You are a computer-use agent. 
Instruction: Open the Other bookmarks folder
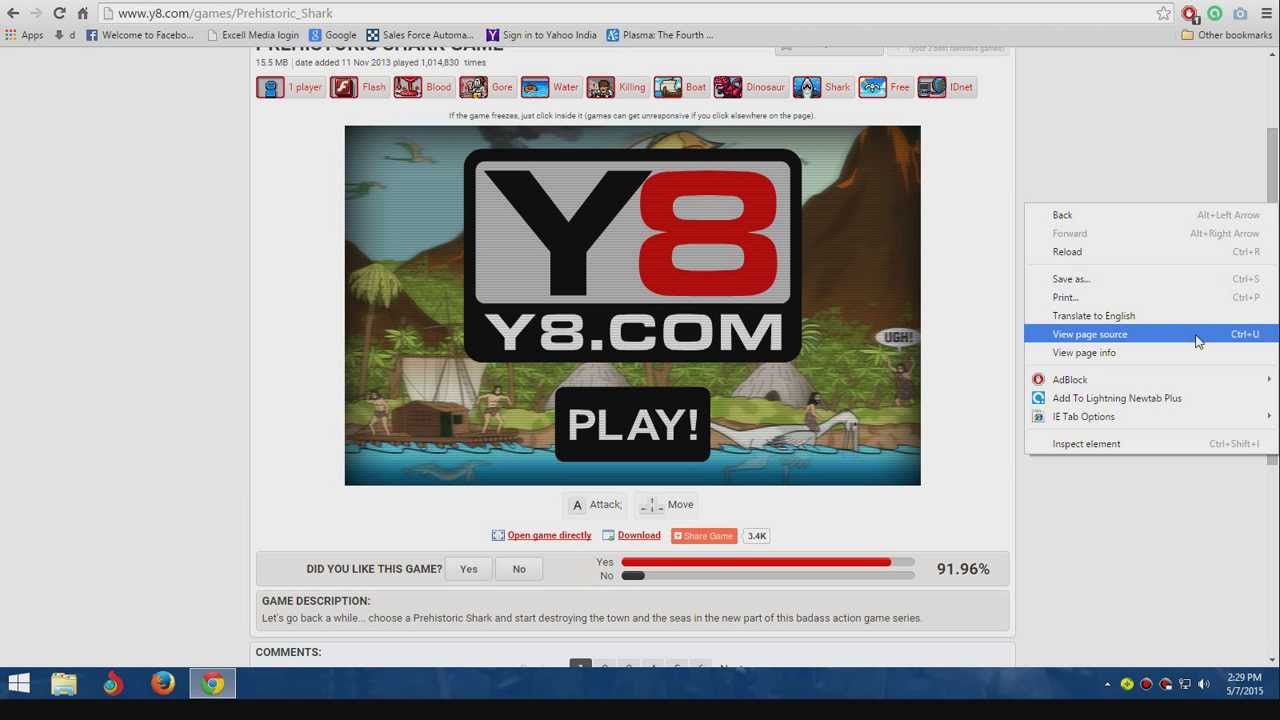coord(1226,35)
